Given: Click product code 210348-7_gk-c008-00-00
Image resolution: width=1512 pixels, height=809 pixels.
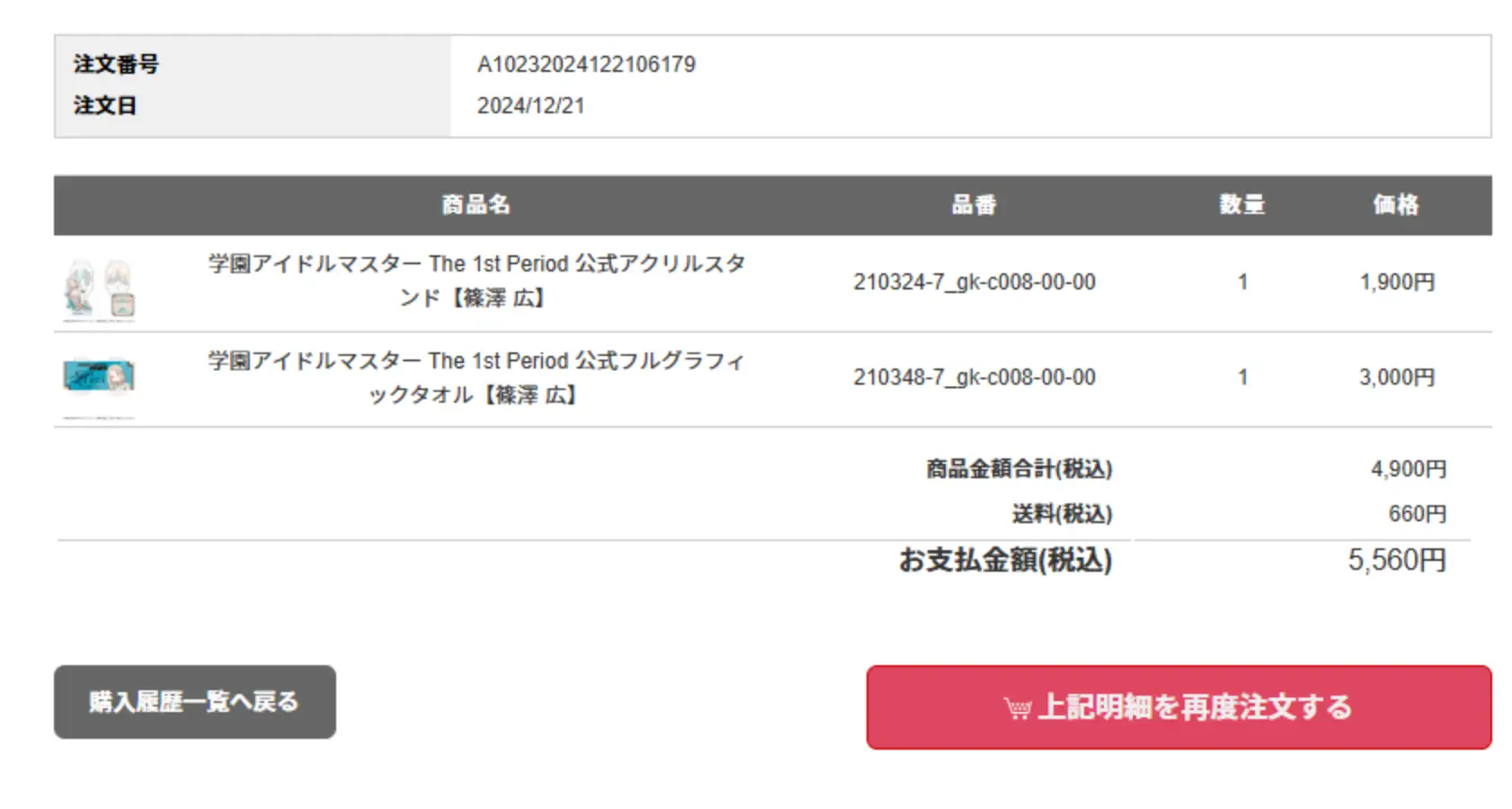Looking at the screenshot, I should (x=974, y=378).
